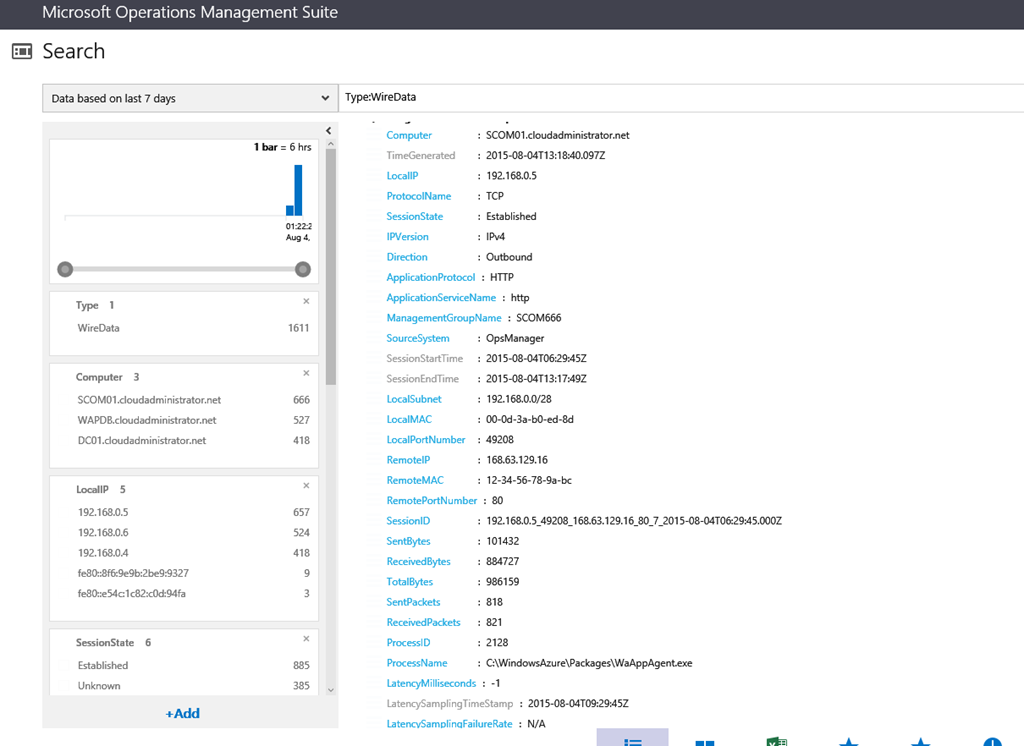Click the Excel export icon
Image resolution: width=1024 pixels, height=746 pixels.
click(x=777, y=741)
